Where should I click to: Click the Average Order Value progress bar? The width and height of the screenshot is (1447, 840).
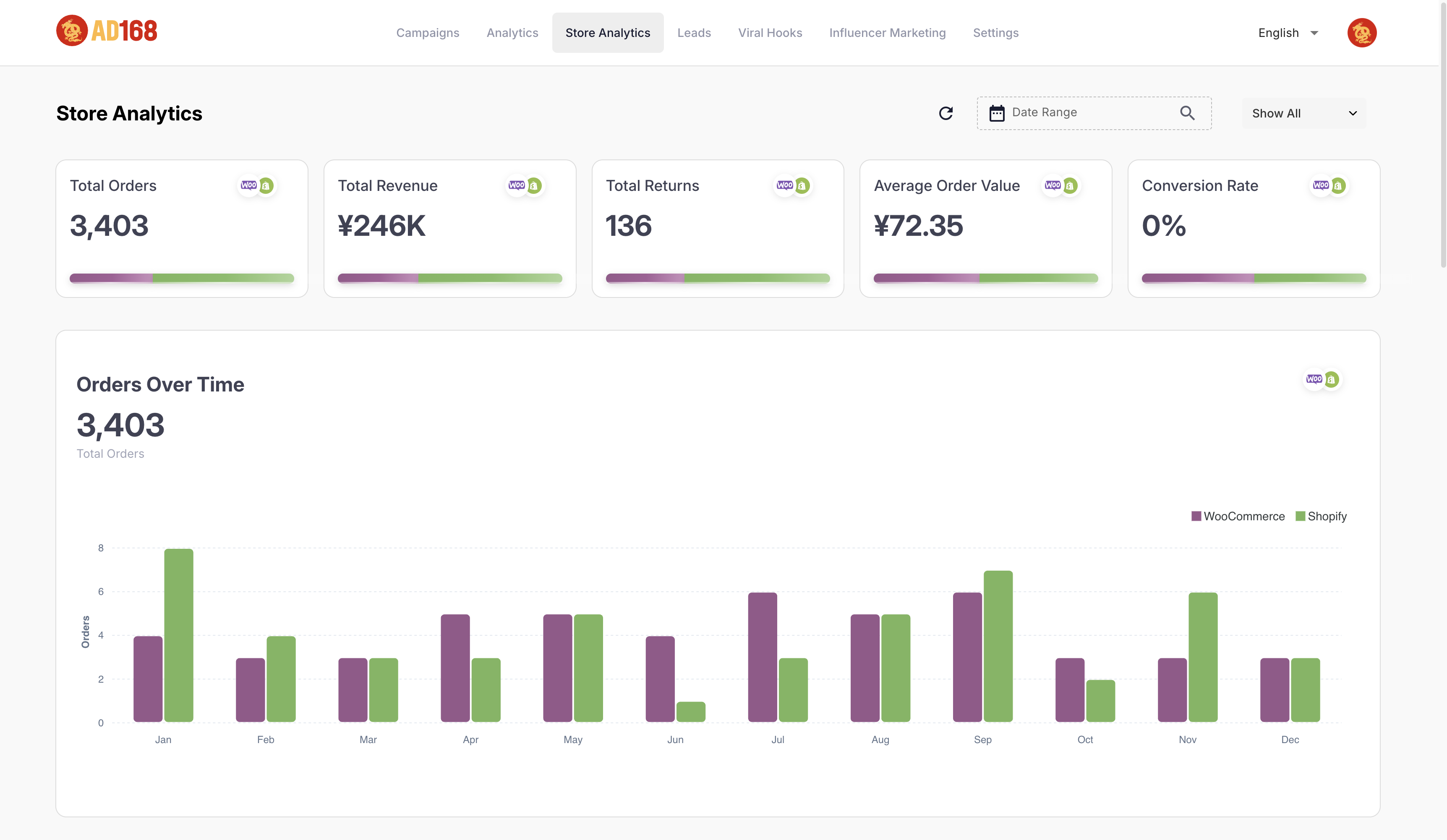[x=985, y=279]
